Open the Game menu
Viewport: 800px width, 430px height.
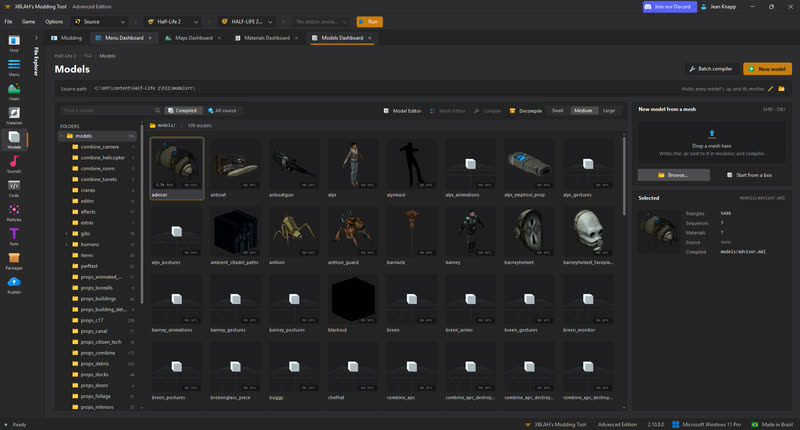[x=29, y=22]
